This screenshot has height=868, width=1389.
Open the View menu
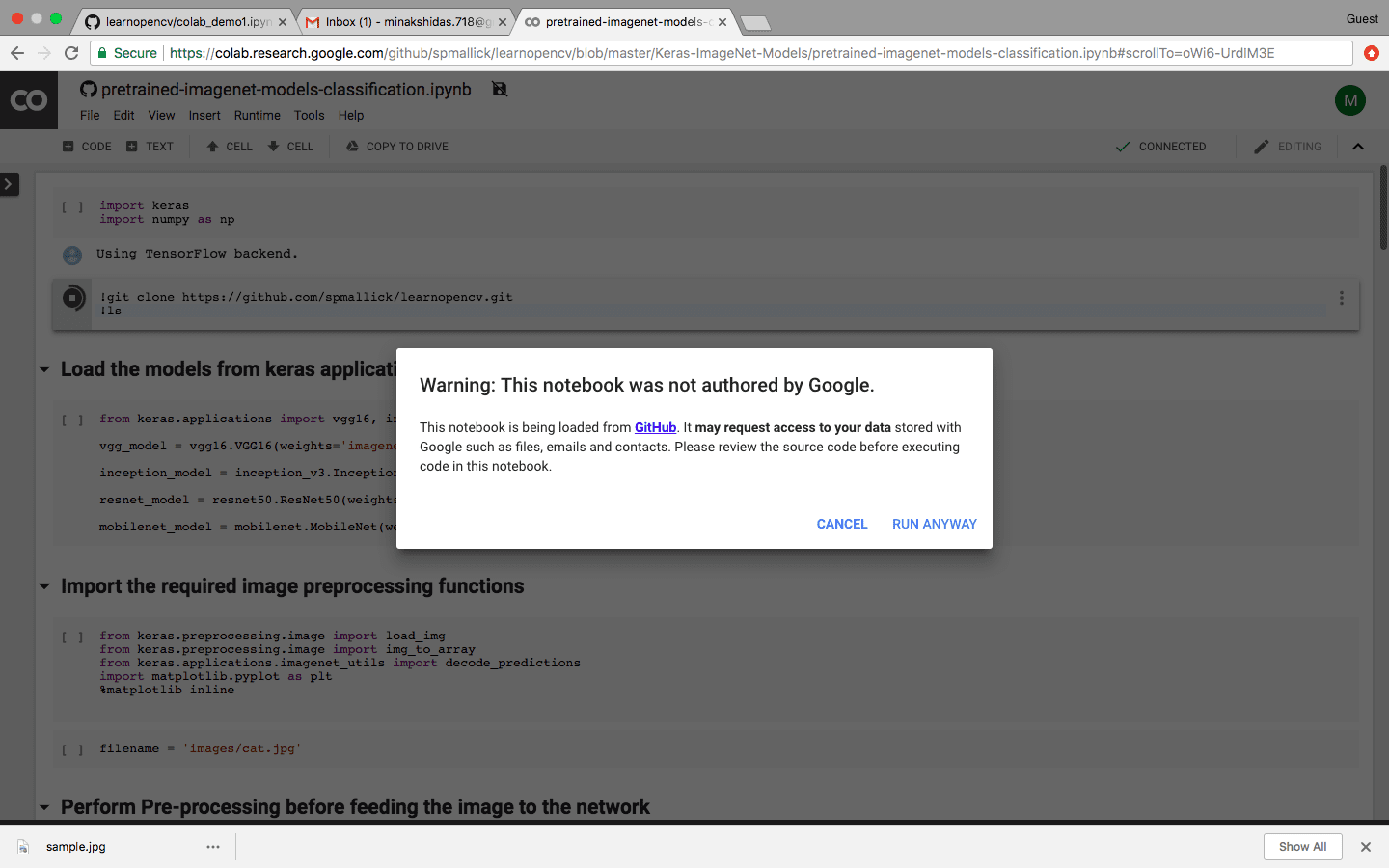[161, 115]
